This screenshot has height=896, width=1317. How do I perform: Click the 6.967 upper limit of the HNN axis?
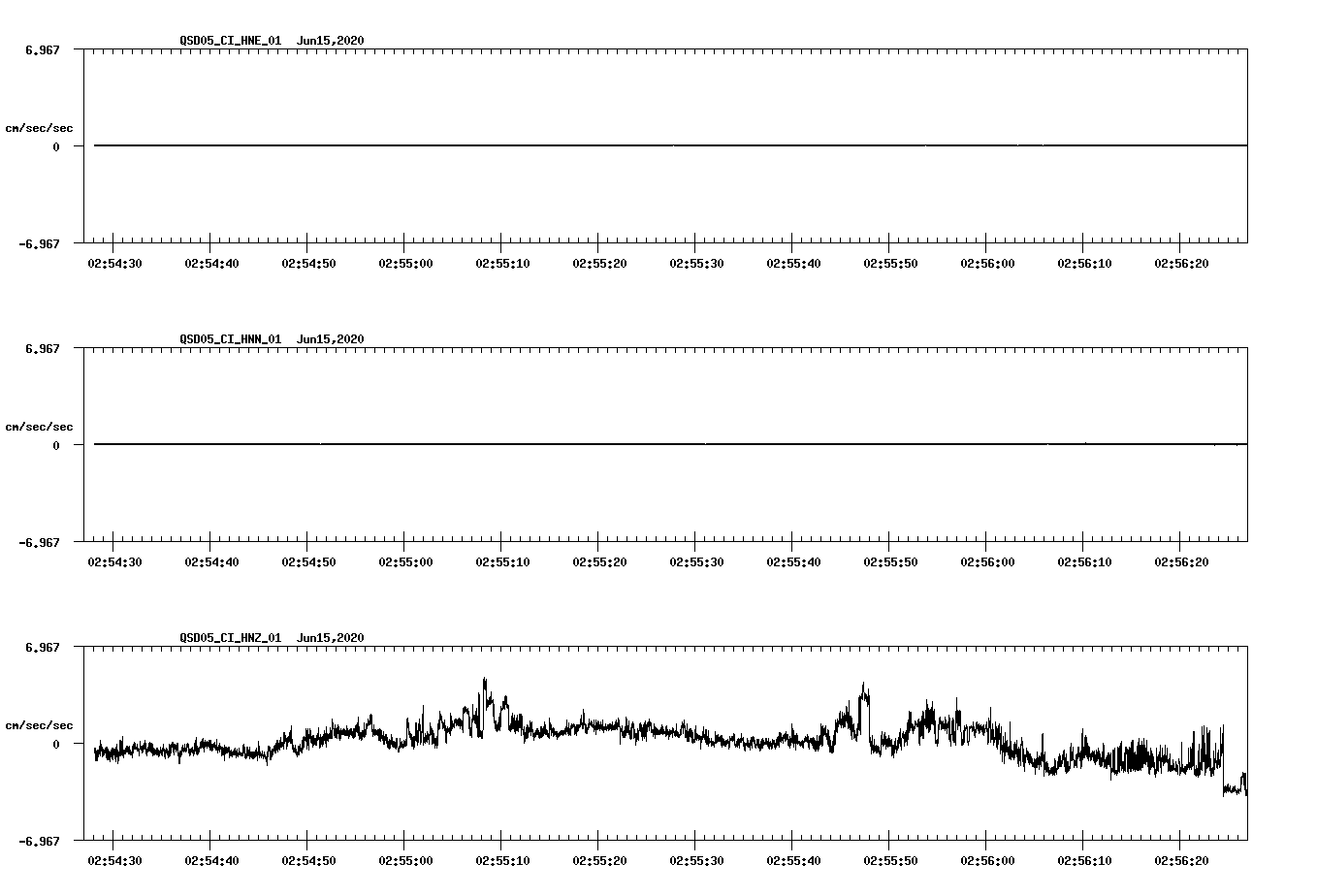pyautogui.click(x=43, y=348)
